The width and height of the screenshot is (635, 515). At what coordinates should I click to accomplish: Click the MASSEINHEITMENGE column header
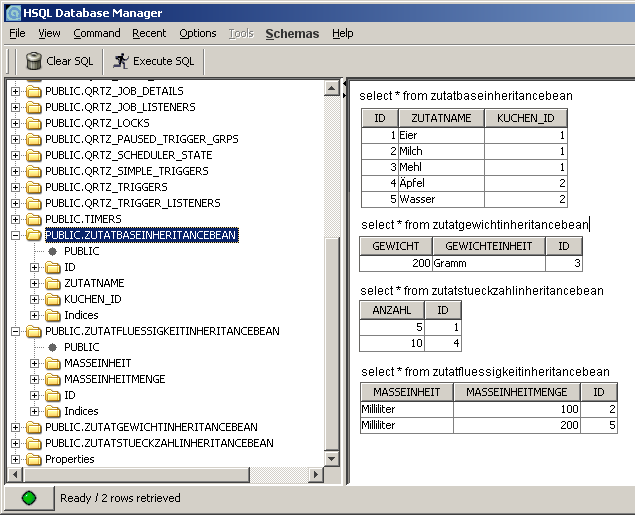[517, 392]
